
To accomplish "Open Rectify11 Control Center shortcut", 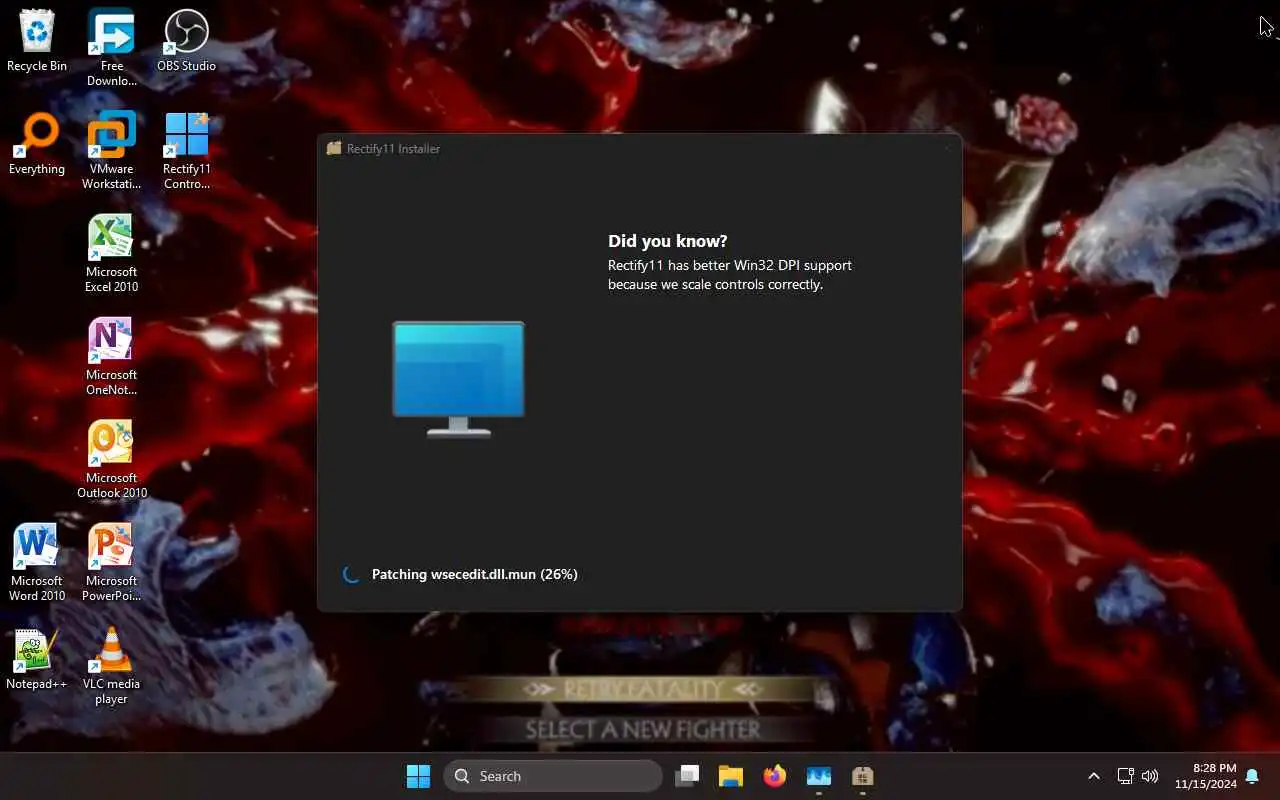I will point(186,150).
